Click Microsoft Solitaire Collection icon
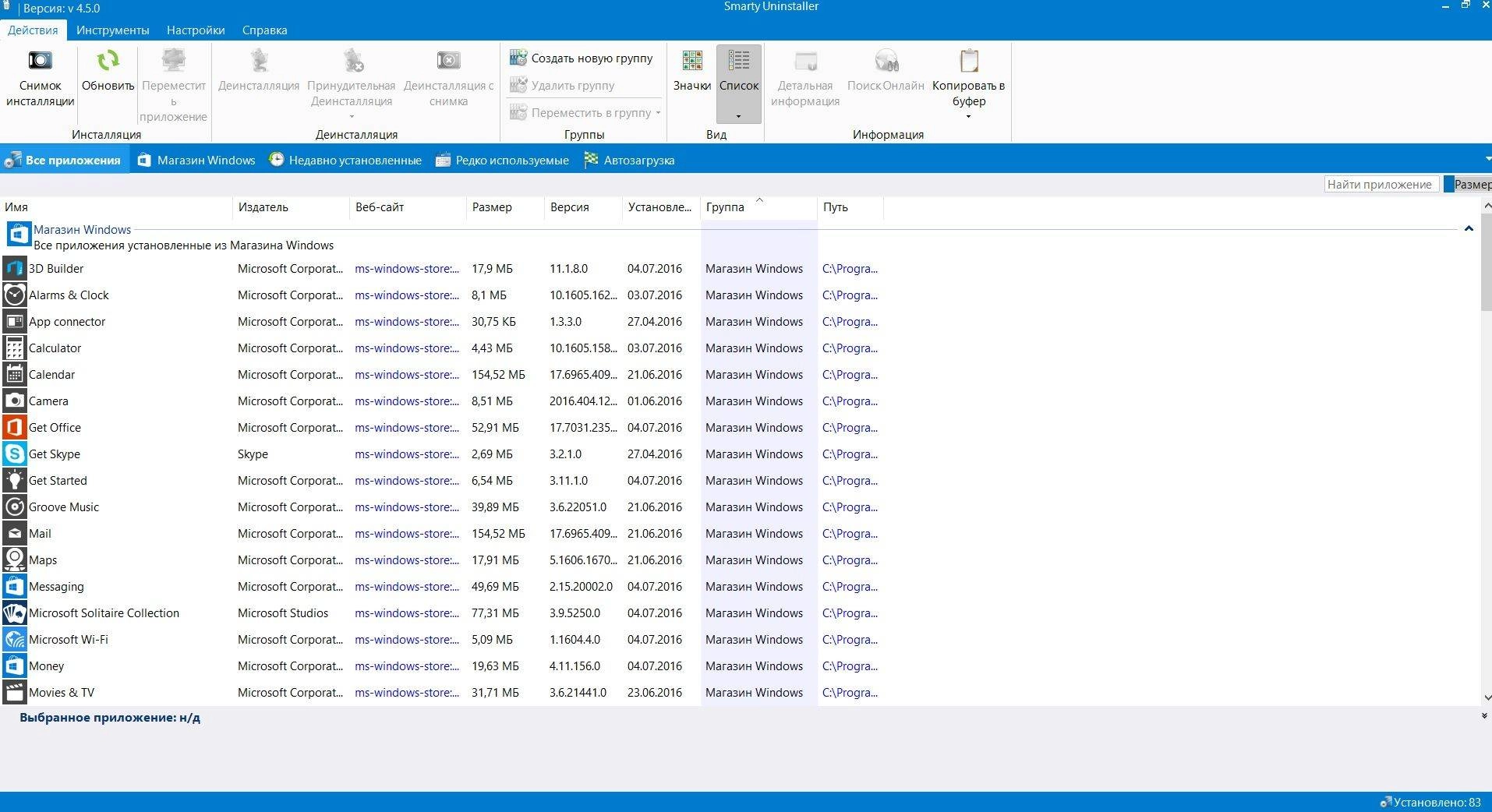 point(15,613)
